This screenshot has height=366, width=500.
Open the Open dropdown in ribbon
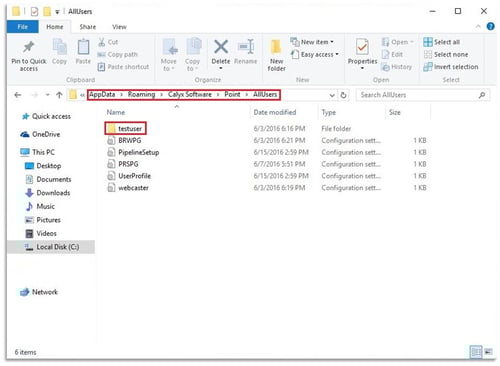pos(398,42)
